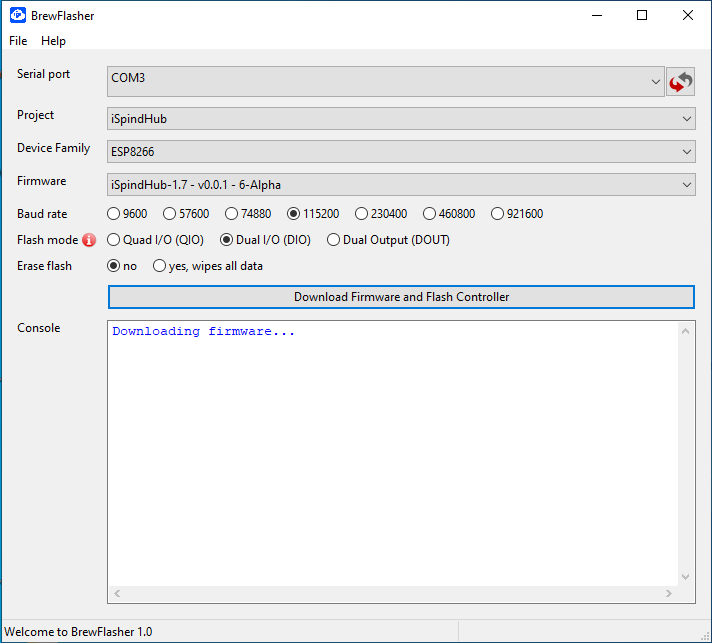
Task: Open the Help menu
Action: coord(54,41)
